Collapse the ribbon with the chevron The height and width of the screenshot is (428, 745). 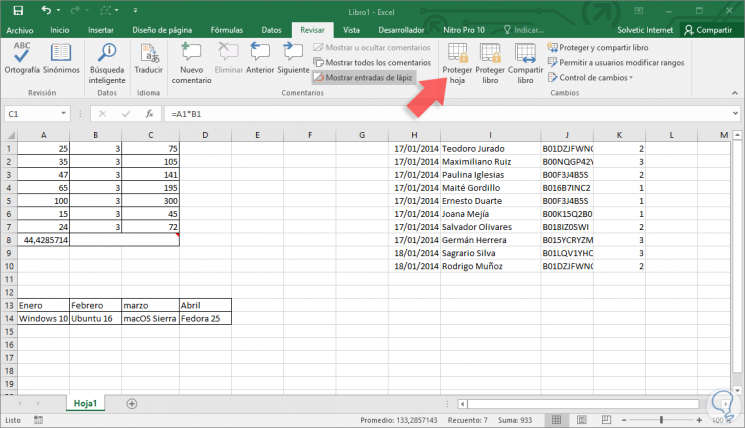(735, 93)
